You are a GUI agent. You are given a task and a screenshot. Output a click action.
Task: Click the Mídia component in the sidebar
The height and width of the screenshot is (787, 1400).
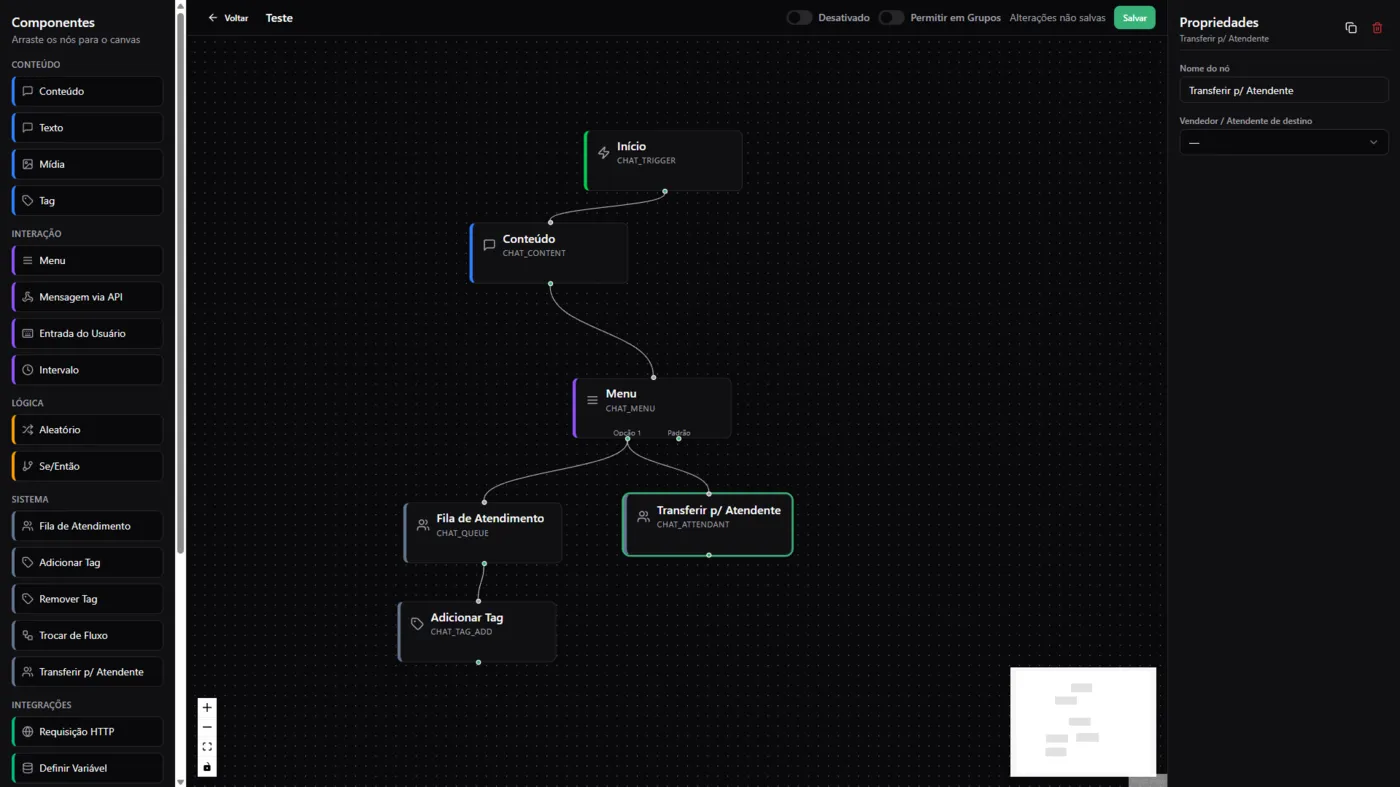(x=88, y=164)
